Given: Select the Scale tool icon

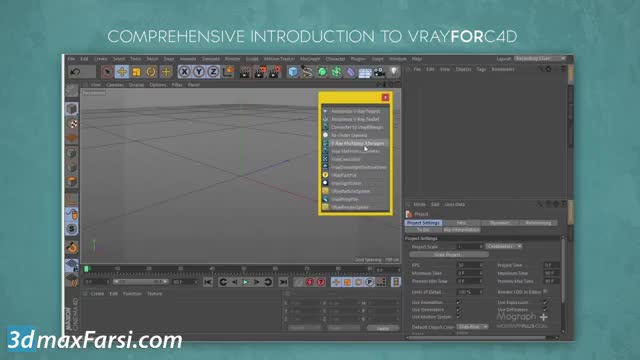Looking at the screenshot, I should click(136, 72).
